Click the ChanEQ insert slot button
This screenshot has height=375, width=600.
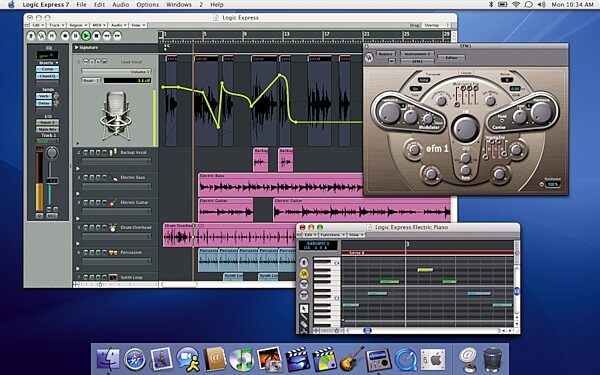(47, 76)
